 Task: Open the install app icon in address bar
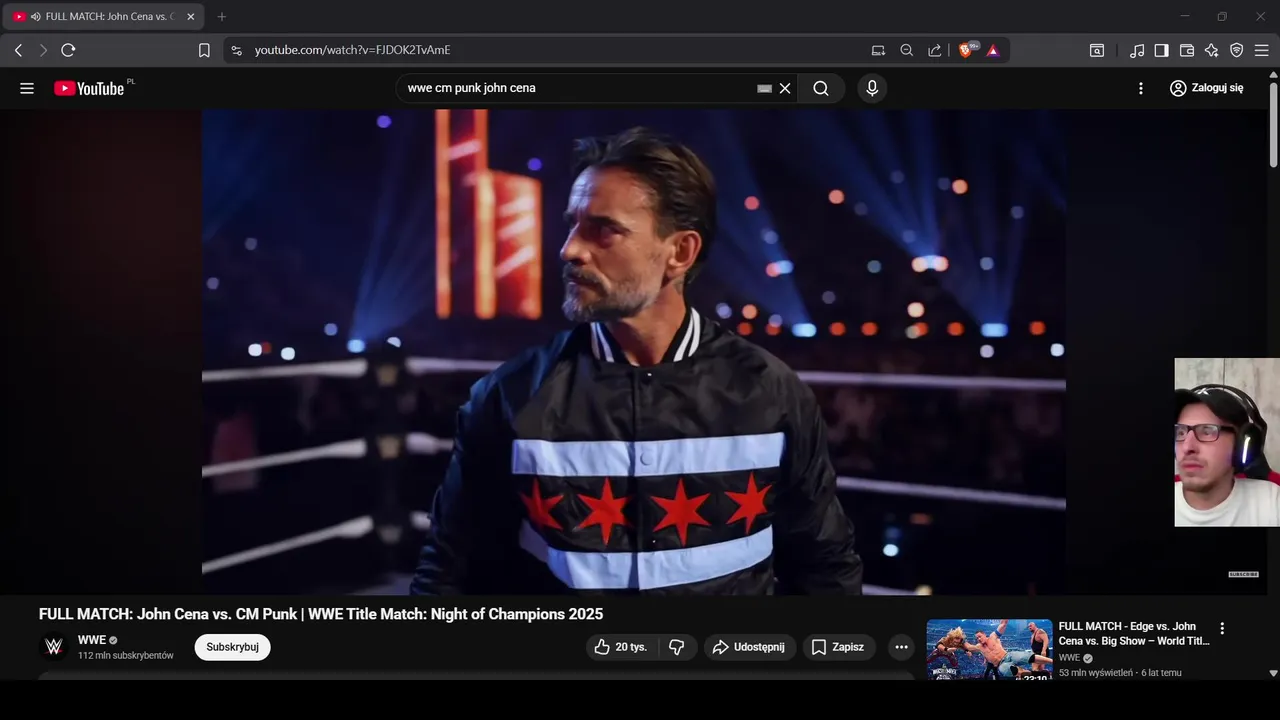coord(878,50)
